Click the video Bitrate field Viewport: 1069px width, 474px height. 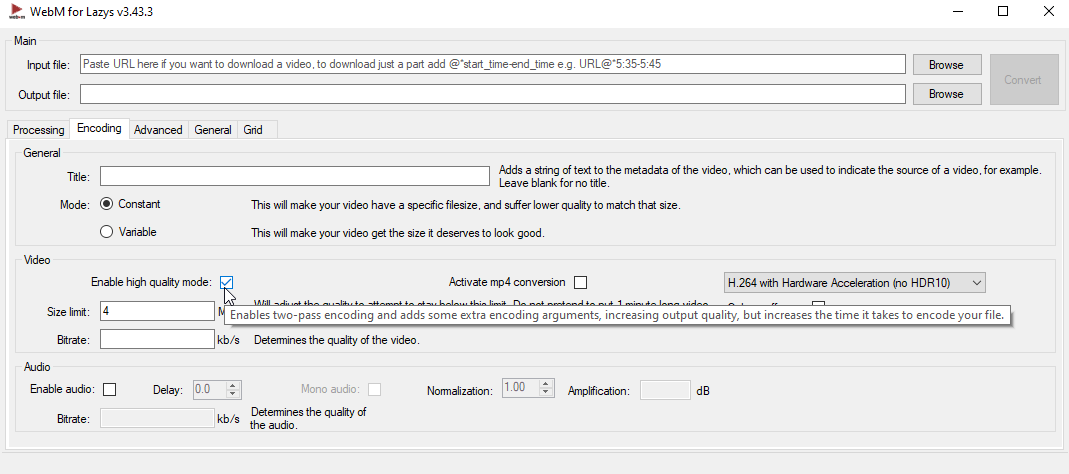(x=157, y=339)
